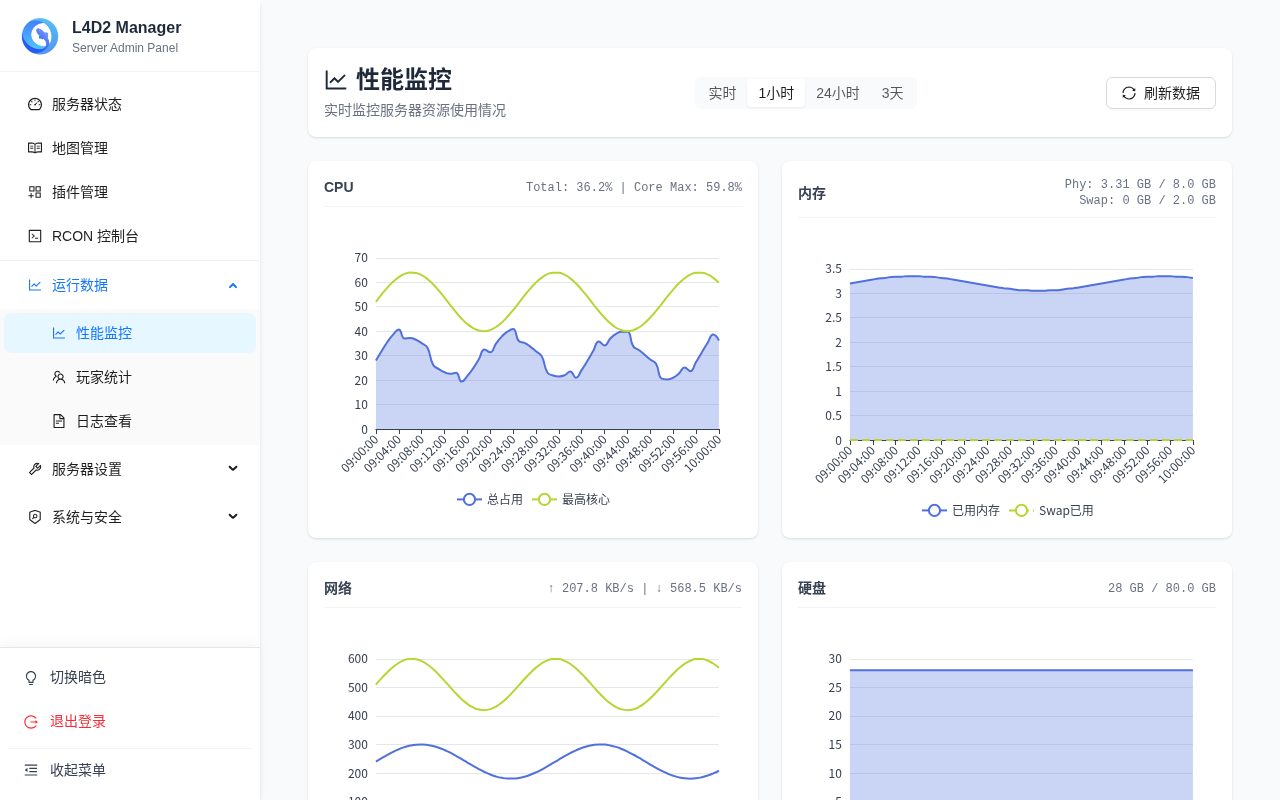Click the 退出登录 logout icon
The image size is (1280, 800).
[31, 721]
